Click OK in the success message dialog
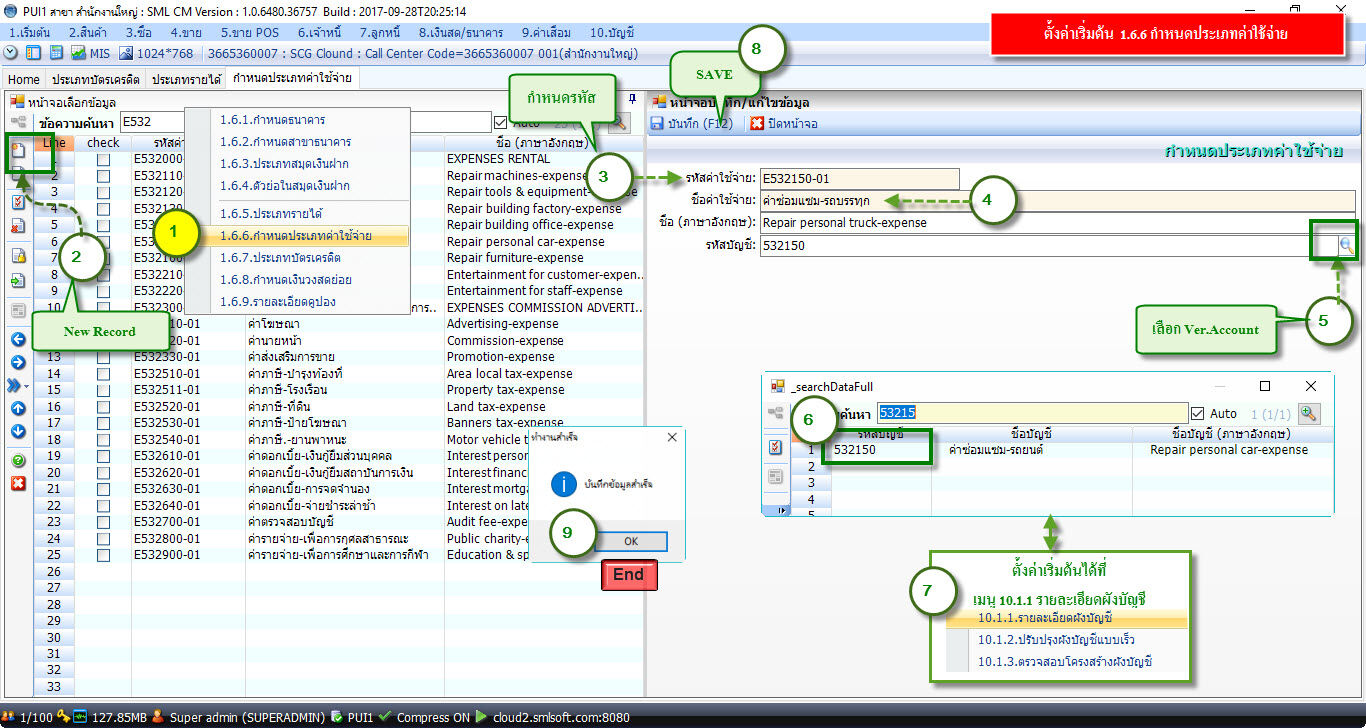Image resolution: width=1366 pixels, height=728 pixels. 631,541
